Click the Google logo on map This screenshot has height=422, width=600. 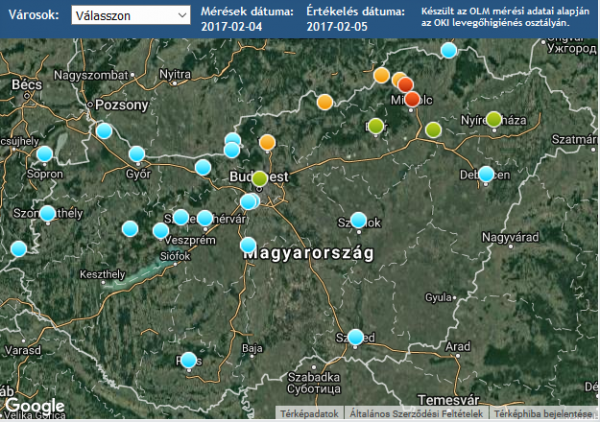point(34,405)
